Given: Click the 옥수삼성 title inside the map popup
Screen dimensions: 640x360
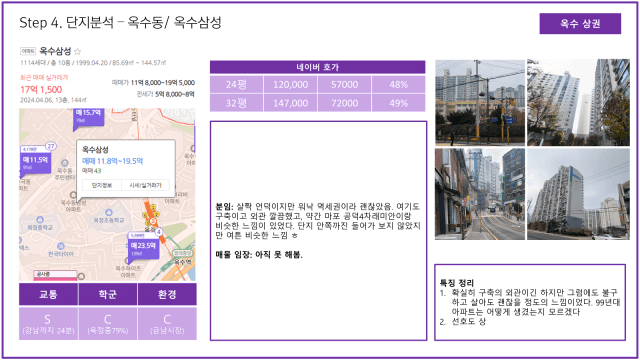Looking at the screenshot, I should coord(95,149).
